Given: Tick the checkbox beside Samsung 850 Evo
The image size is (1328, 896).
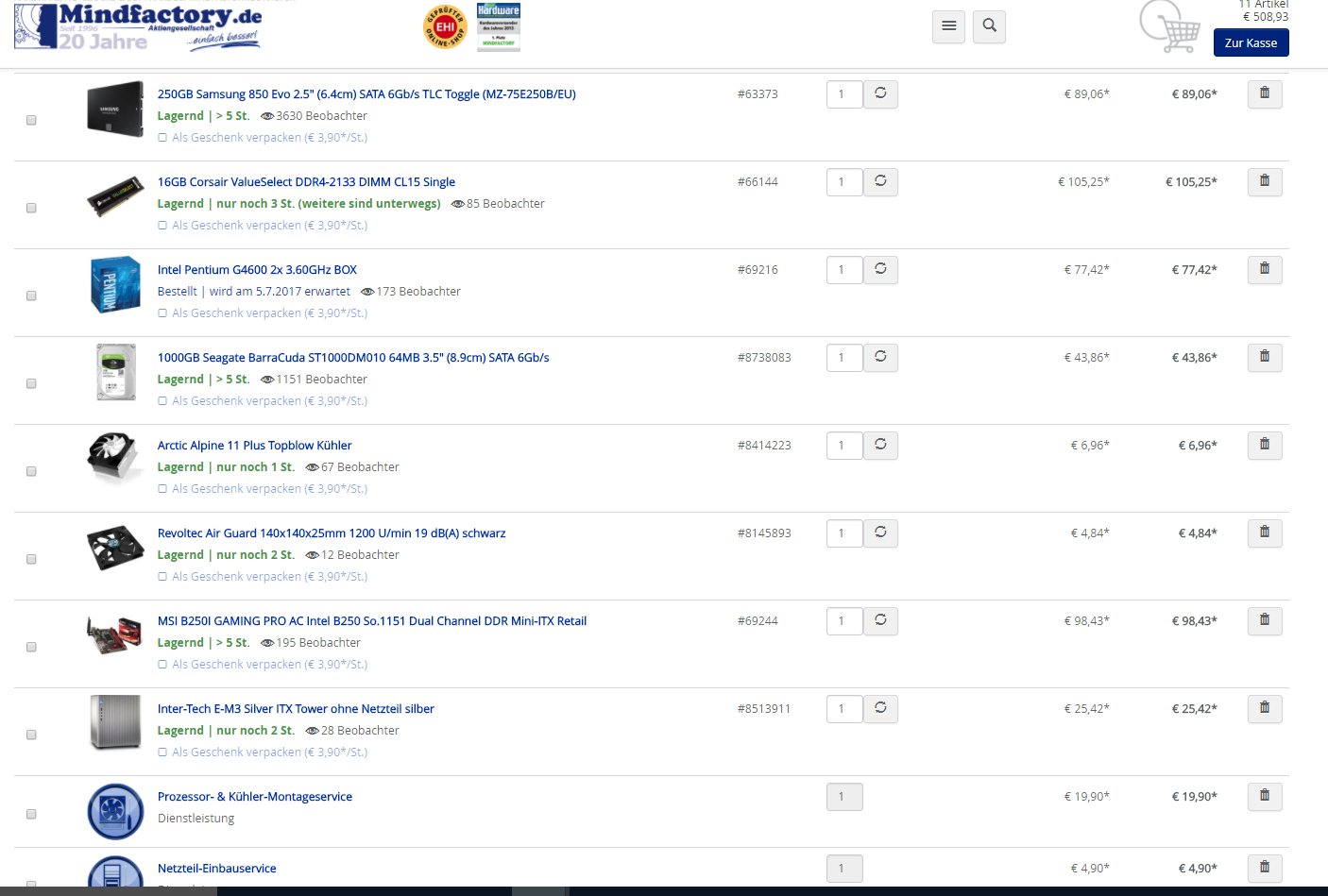Looking at the screenshot, I should [x=31, y=120].
